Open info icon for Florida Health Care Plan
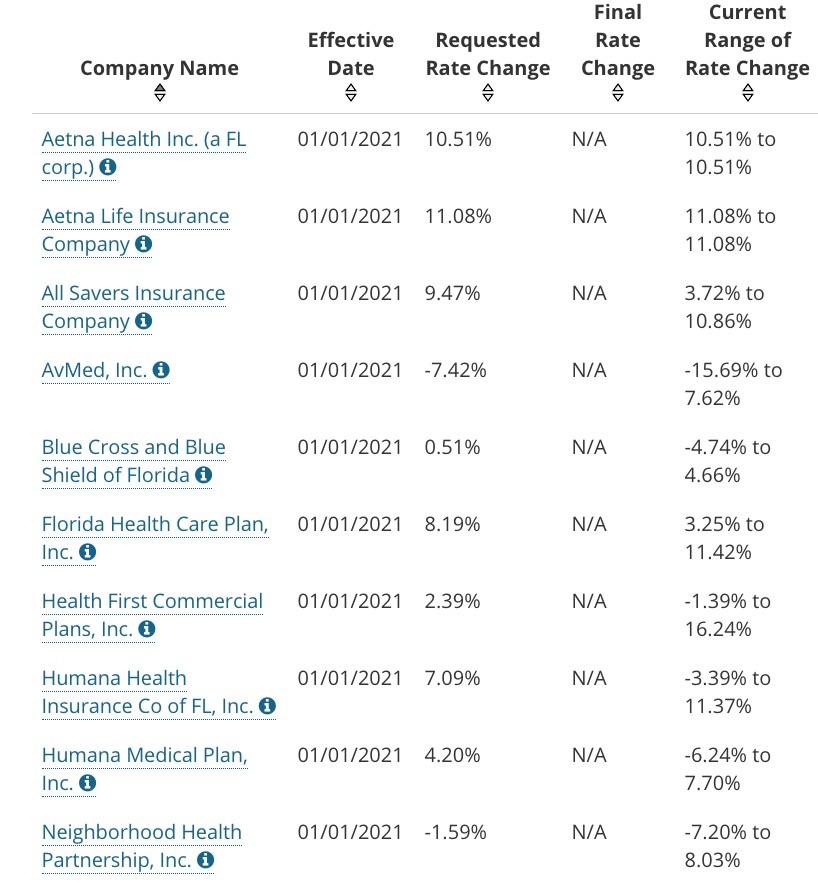 click(x=88, y=553)
